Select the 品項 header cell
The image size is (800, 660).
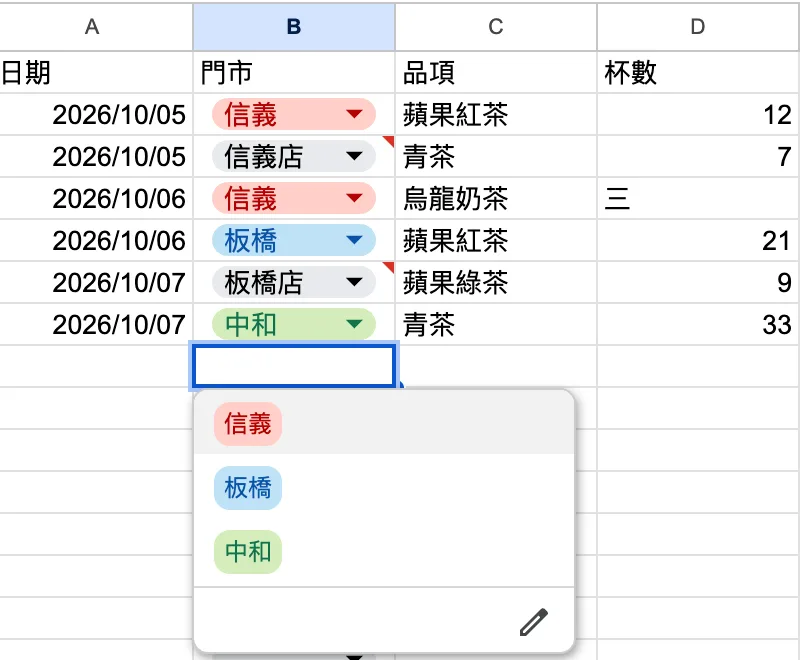[496, 72]
